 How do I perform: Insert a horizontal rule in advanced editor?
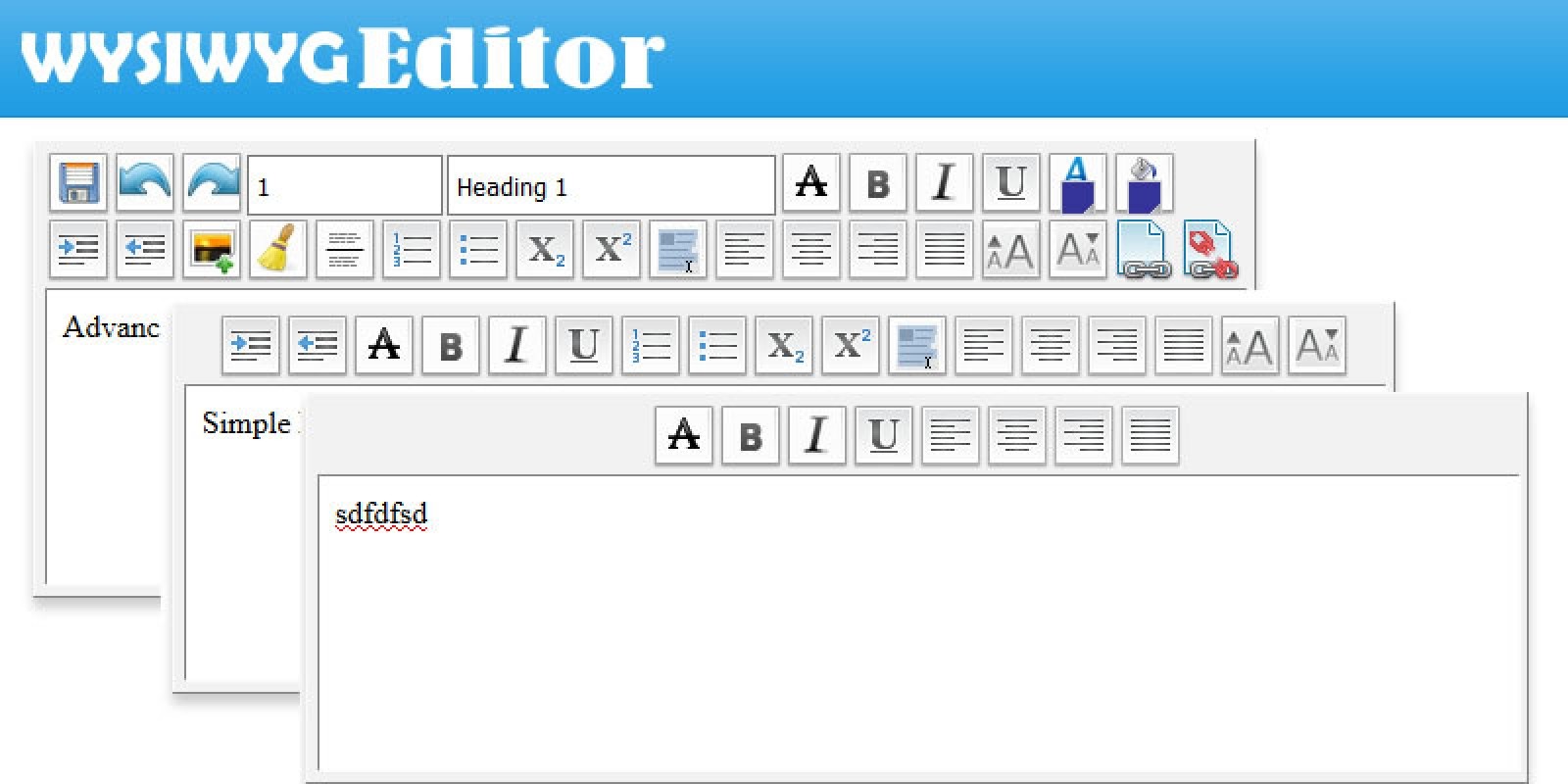(x=345, y=250)
